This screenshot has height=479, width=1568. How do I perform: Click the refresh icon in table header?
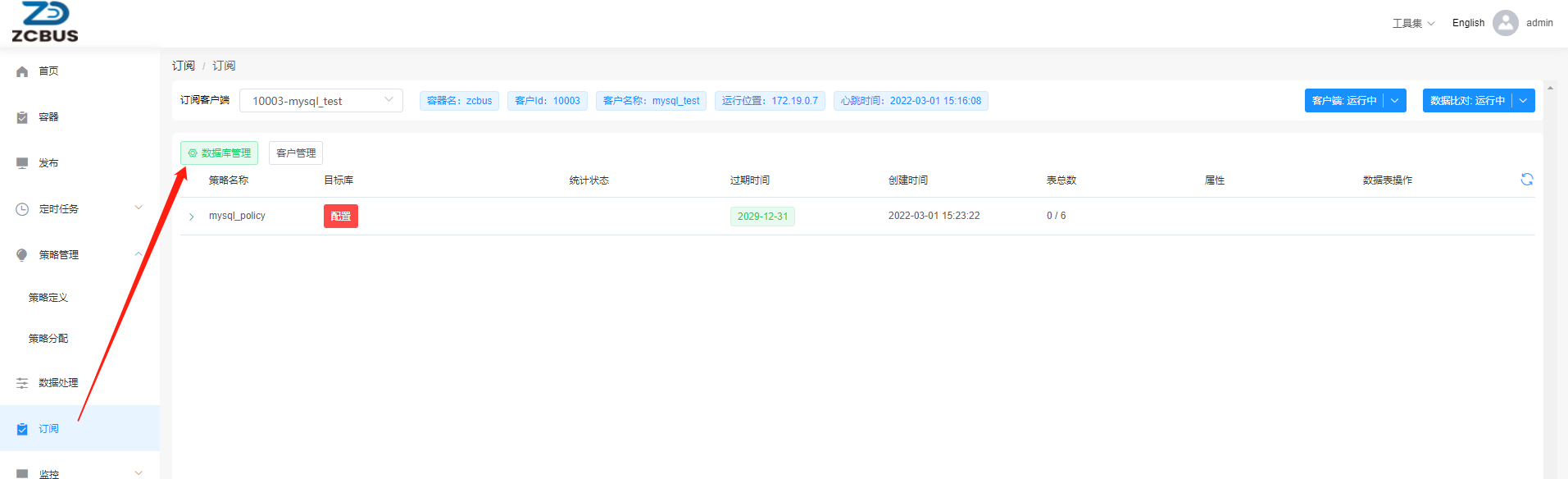(1526, 180)
